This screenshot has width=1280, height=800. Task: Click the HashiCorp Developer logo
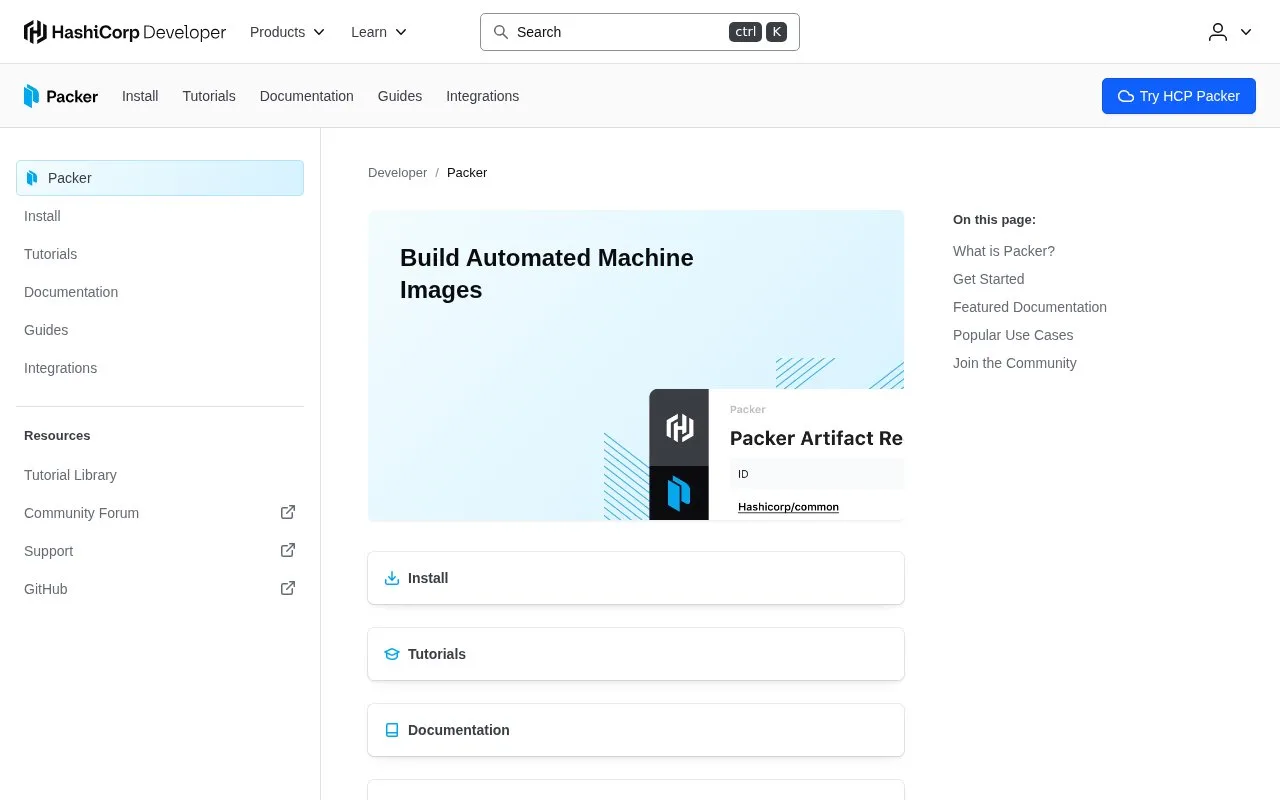point(125,32)
